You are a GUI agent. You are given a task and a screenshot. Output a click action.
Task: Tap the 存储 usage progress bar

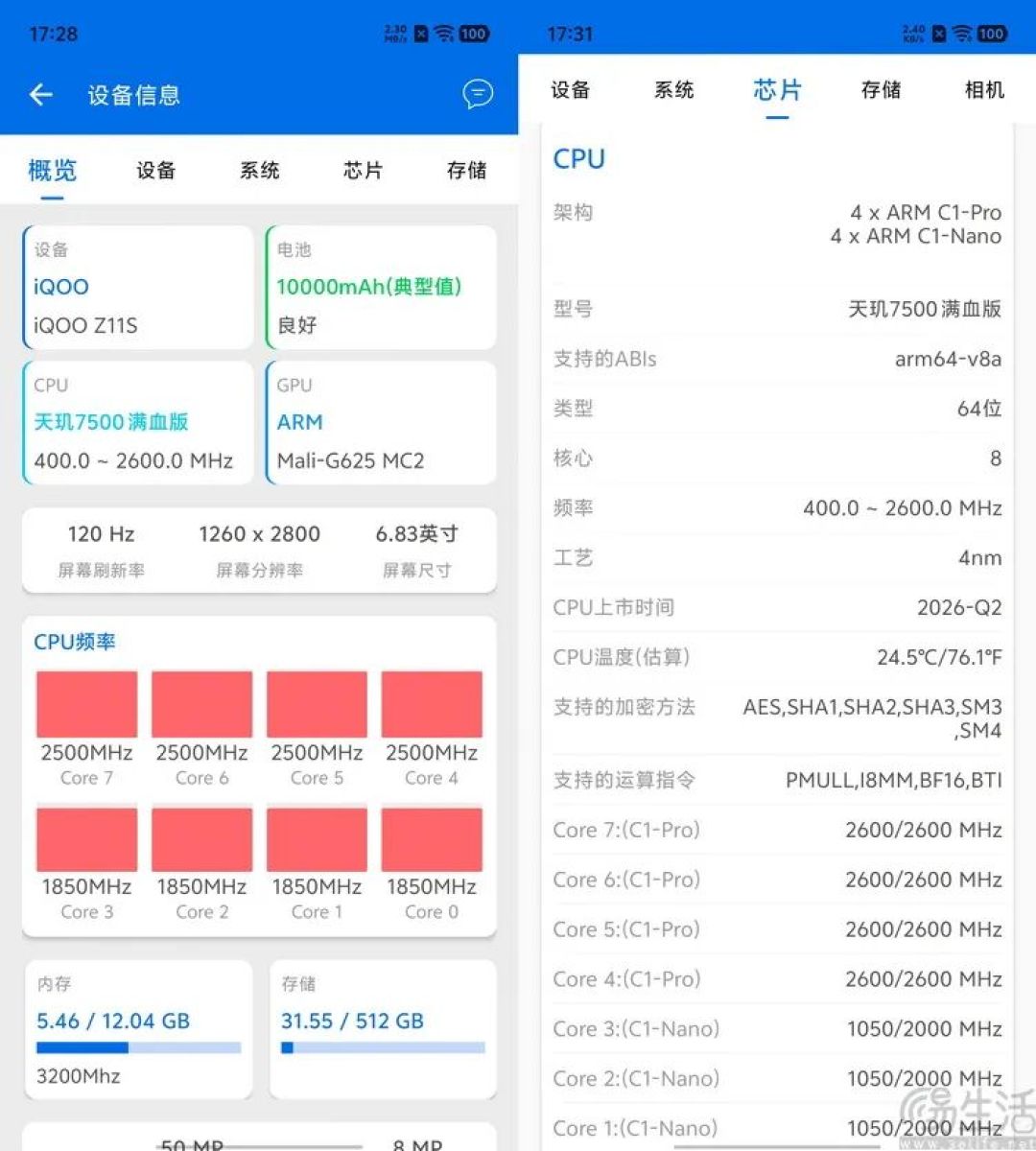pyautogui.click(x=383, y=1048)
